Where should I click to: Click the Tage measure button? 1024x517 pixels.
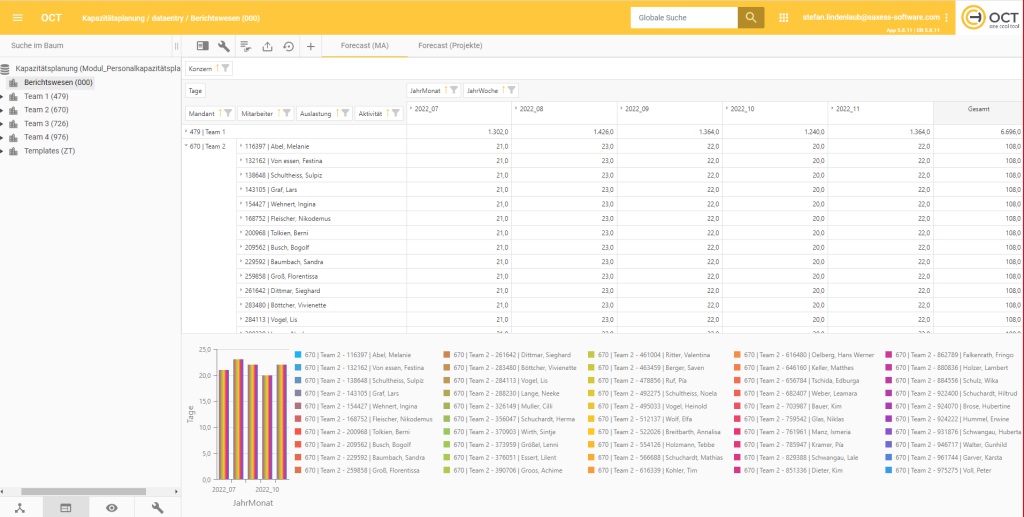point(196,90)
